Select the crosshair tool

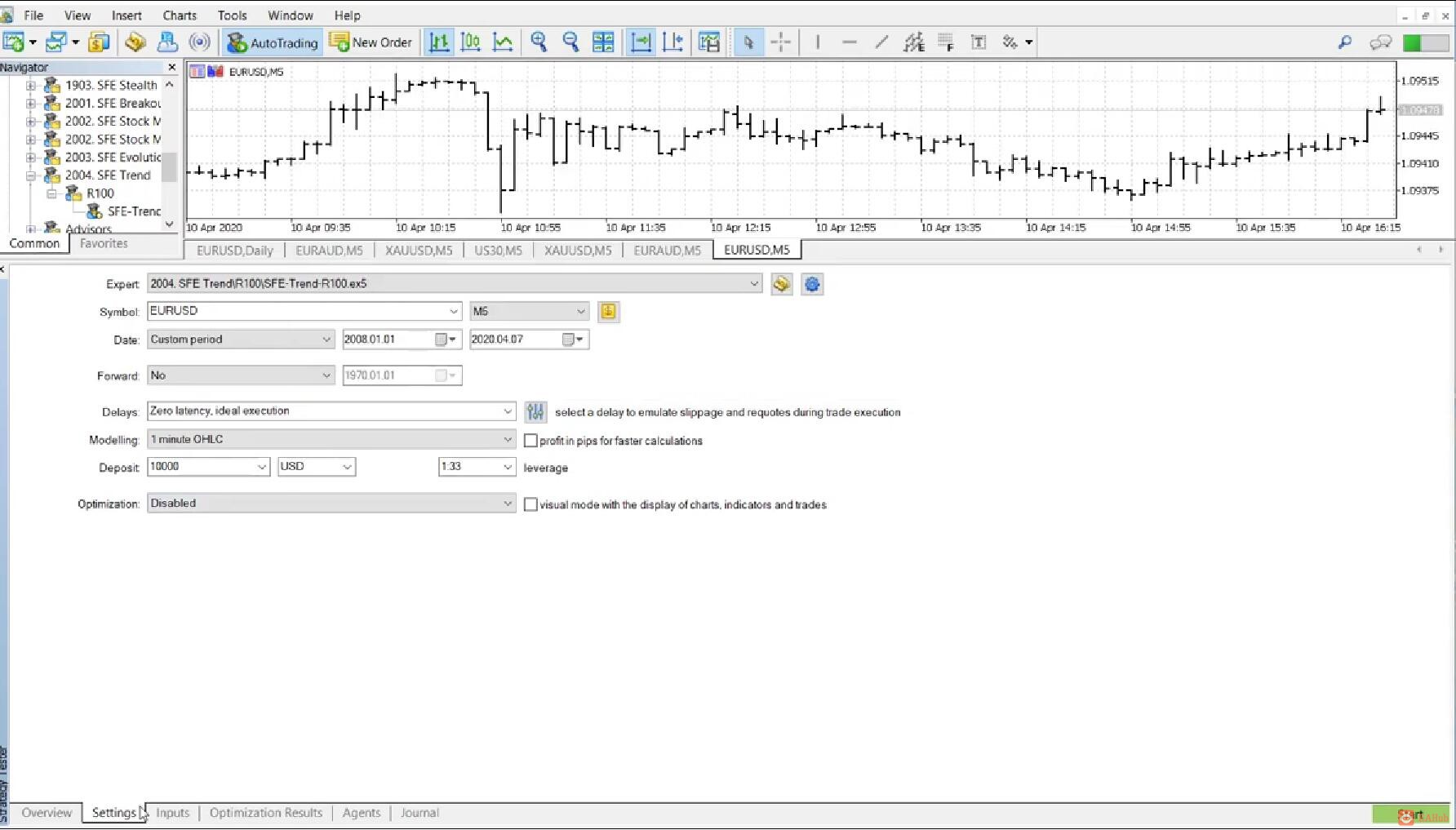click(780, 42)
